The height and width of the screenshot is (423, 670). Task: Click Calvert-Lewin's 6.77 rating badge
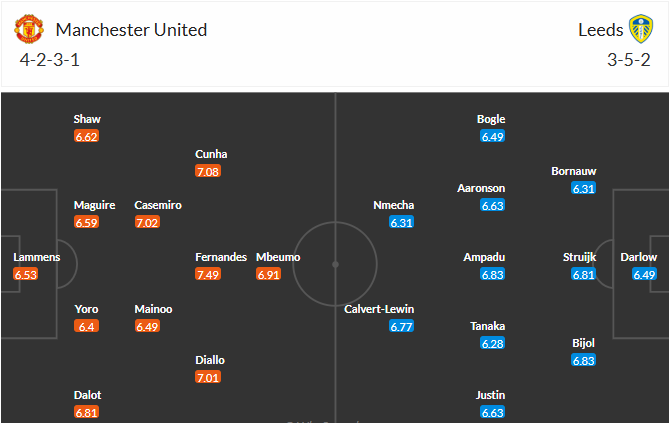pos(402,326)
